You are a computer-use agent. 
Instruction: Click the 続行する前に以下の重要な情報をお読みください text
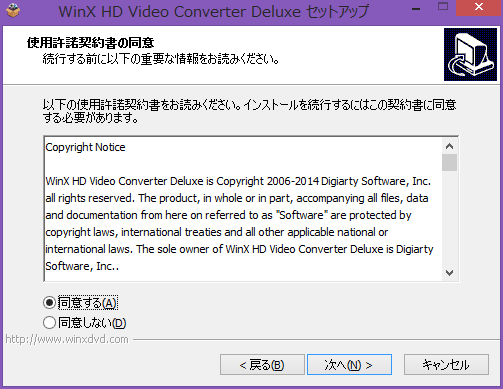[x=161, y=59]
